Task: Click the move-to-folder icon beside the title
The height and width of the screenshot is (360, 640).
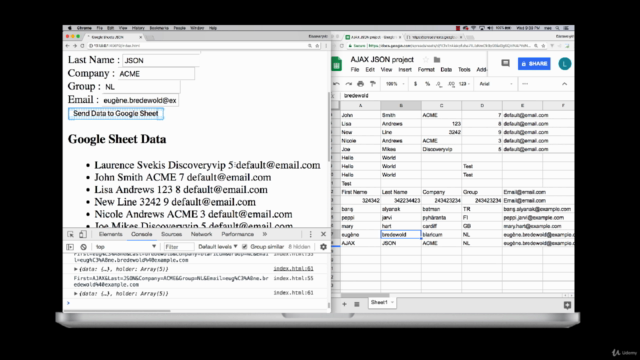Action: (x=437, y=60)
